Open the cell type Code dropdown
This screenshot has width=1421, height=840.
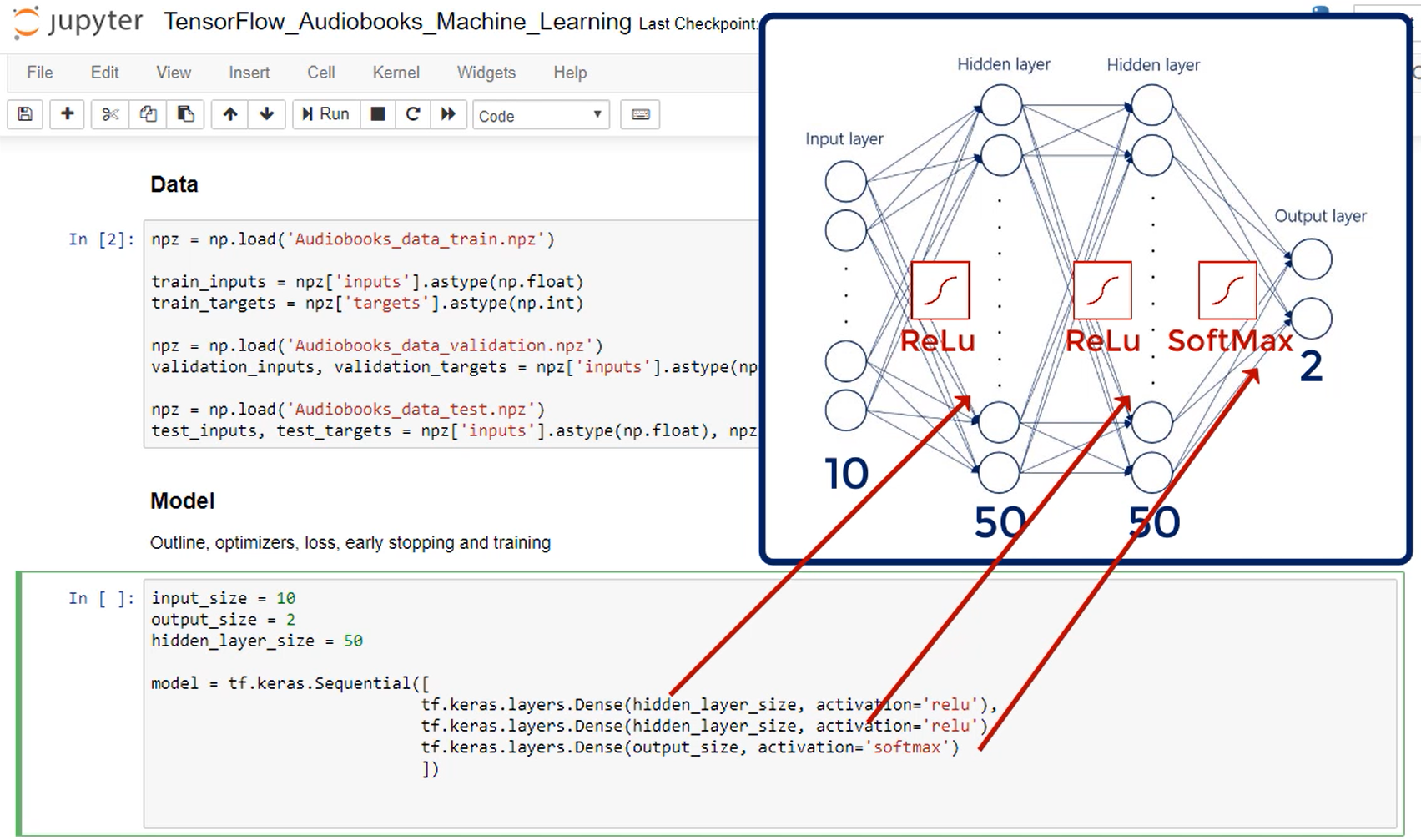tap(541, 115)
